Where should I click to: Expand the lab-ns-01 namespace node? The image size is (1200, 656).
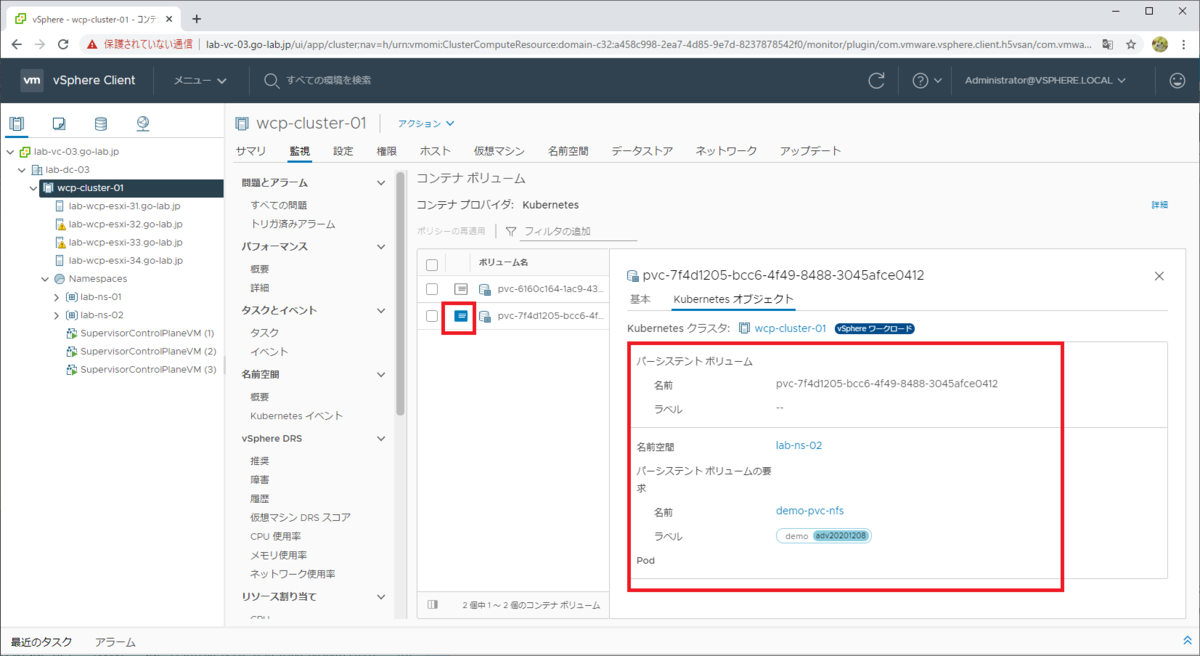click(x=57, y=297)
